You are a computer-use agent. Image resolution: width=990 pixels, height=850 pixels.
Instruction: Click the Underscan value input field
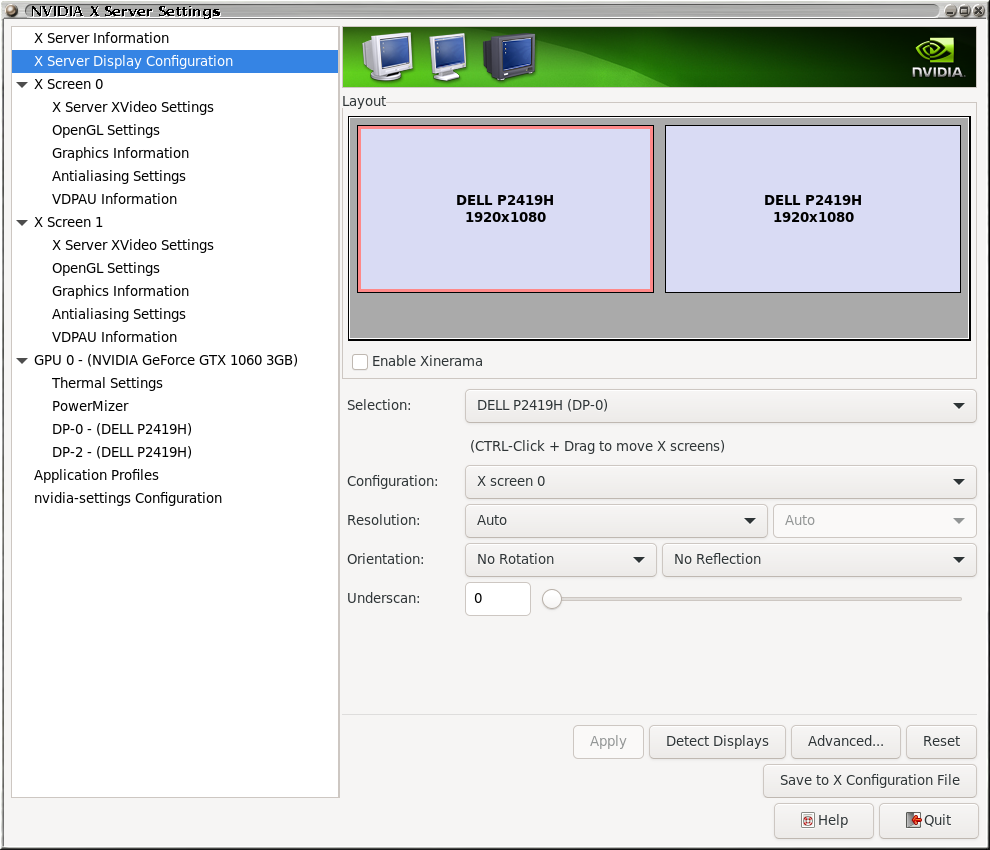pos(498,599)
